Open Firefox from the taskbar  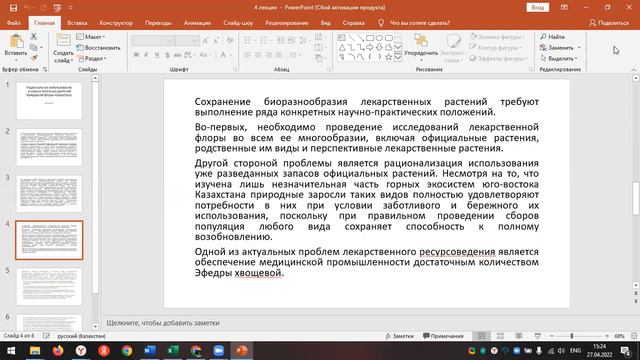pos(58,351)
